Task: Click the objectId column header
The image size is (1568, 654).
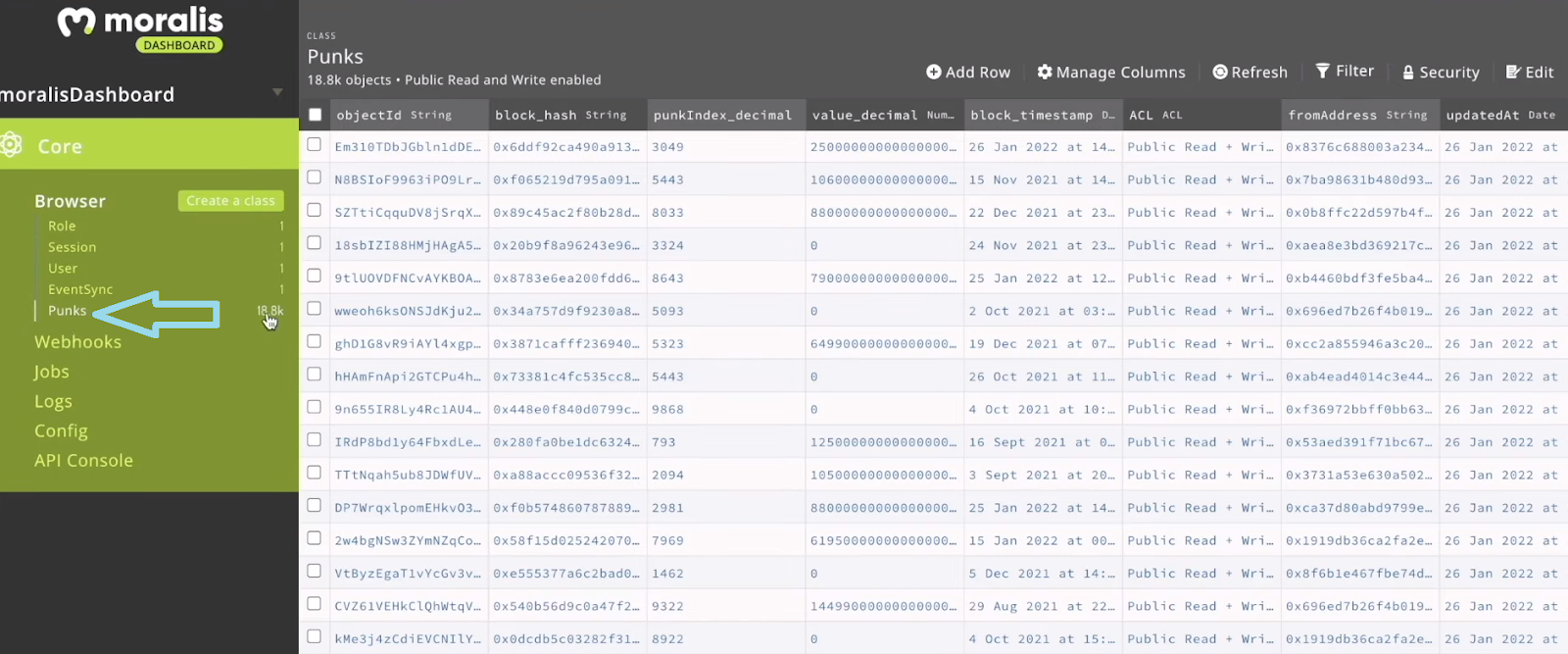Action: [410, 115]
